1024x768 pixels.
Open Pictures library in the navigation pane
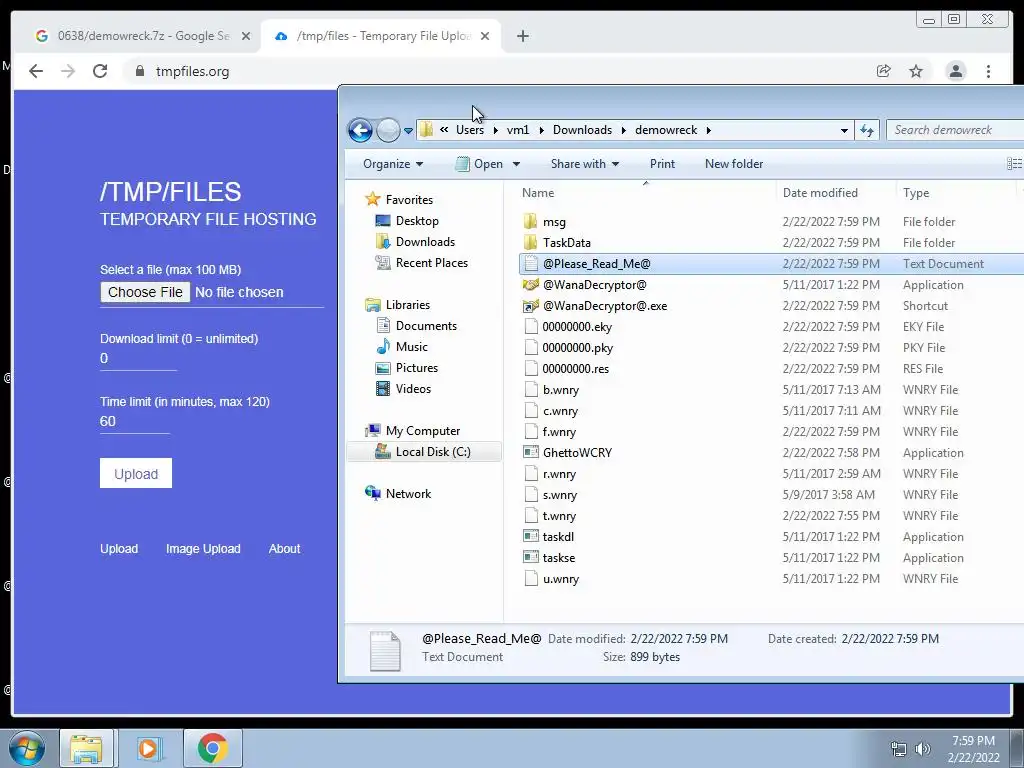(x=416, y=368)
